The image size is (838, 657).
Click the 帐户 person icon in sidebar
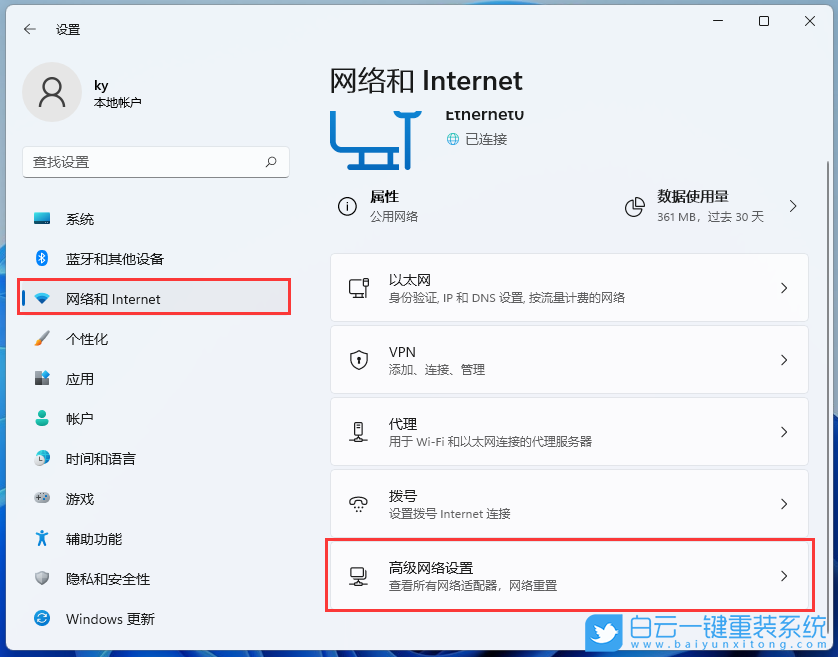pos(41,418)
